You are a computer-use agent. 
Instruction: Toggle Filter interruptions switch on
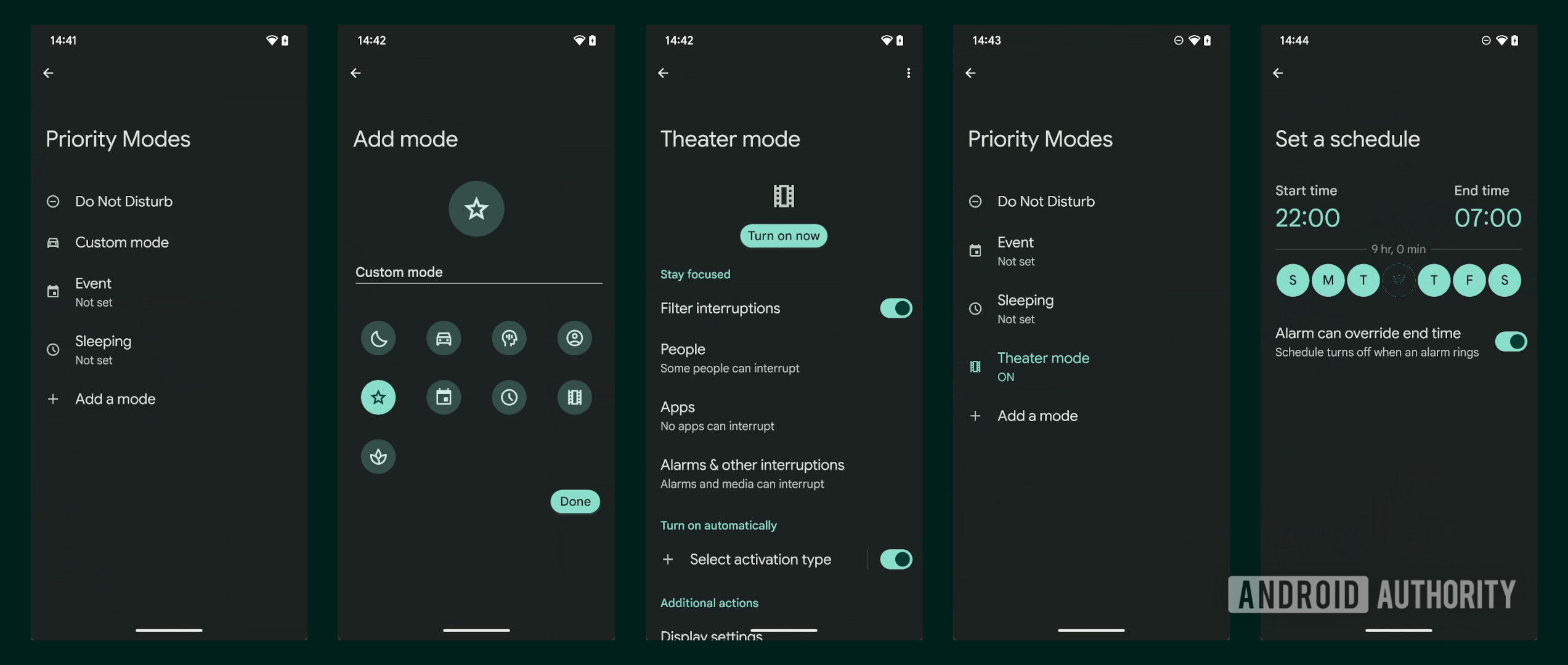point(895,308)
